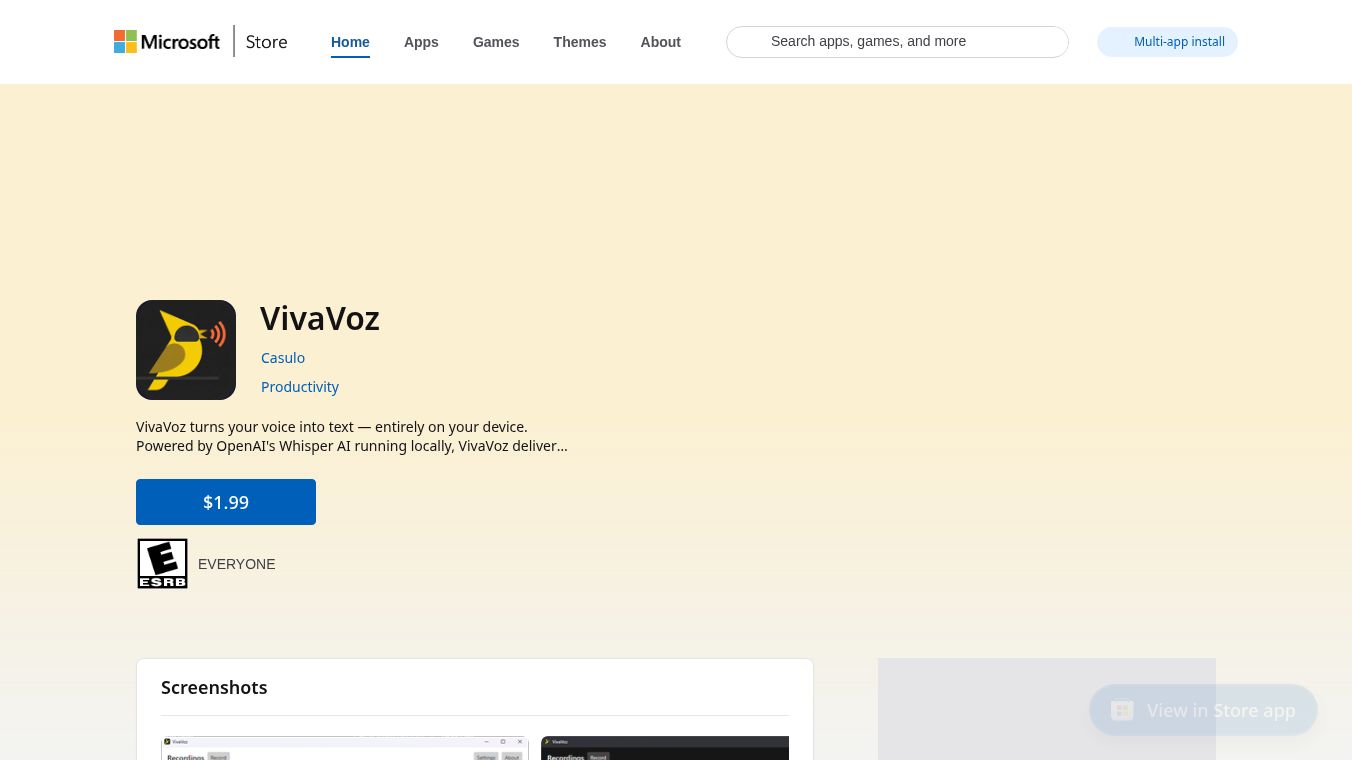Click the Microsoft logo

(167, 42)
